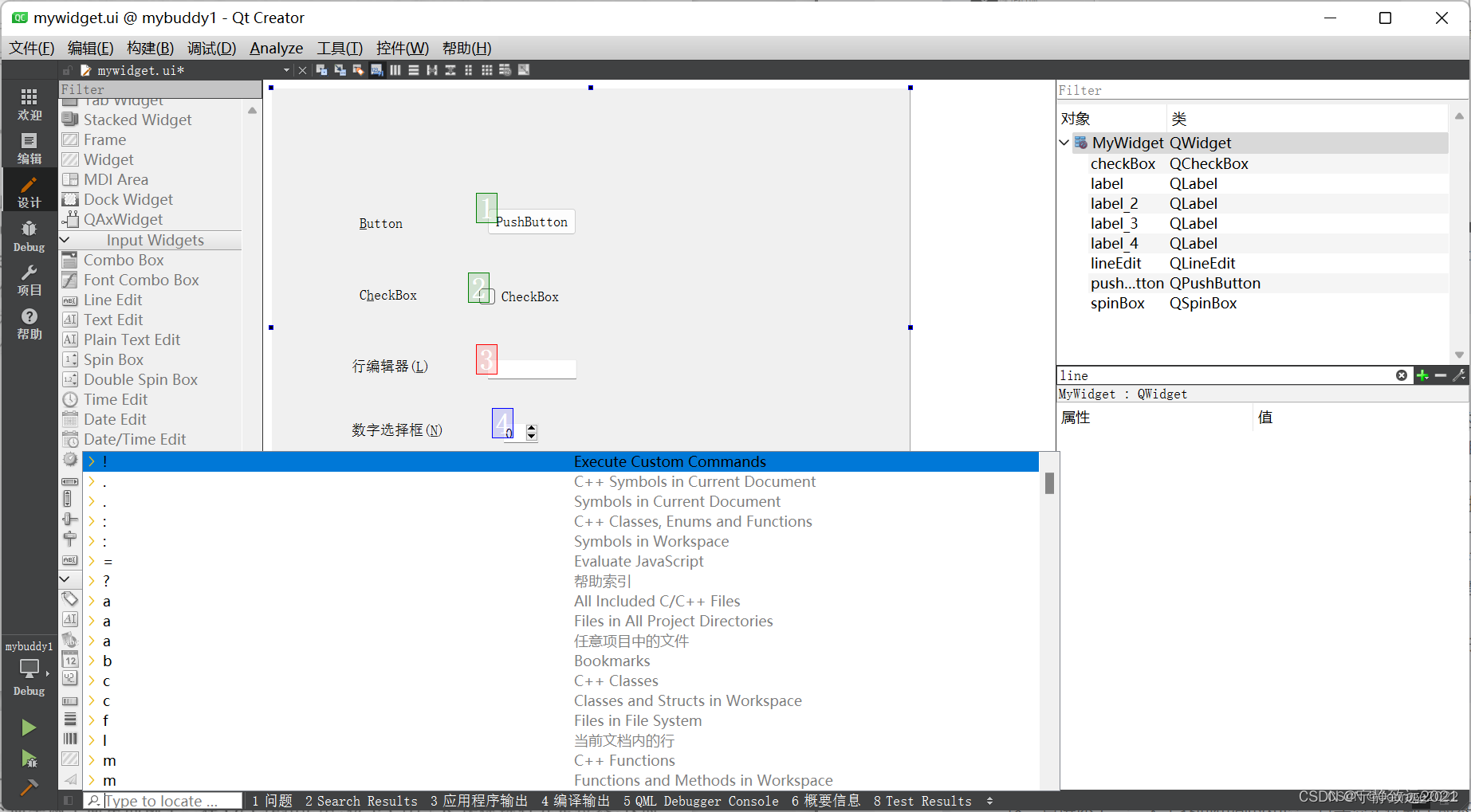Open the 控件(W) menu
1471x812 pixels.
click(x=403, y=48)
